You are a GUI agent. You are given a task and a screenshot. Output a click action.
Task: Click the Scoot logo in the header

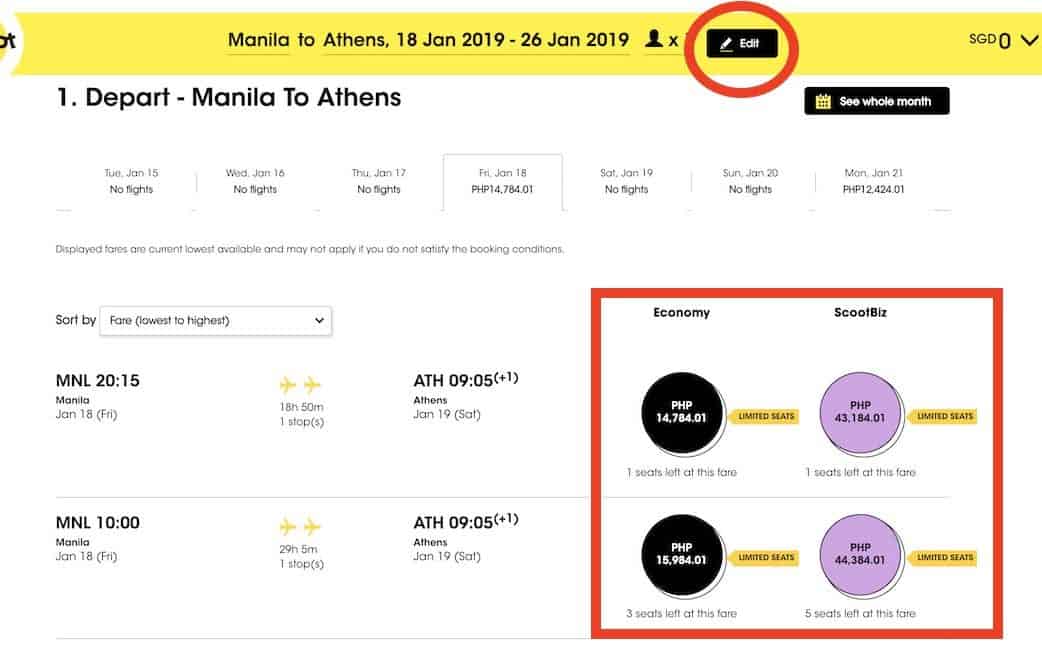point(8,42)
